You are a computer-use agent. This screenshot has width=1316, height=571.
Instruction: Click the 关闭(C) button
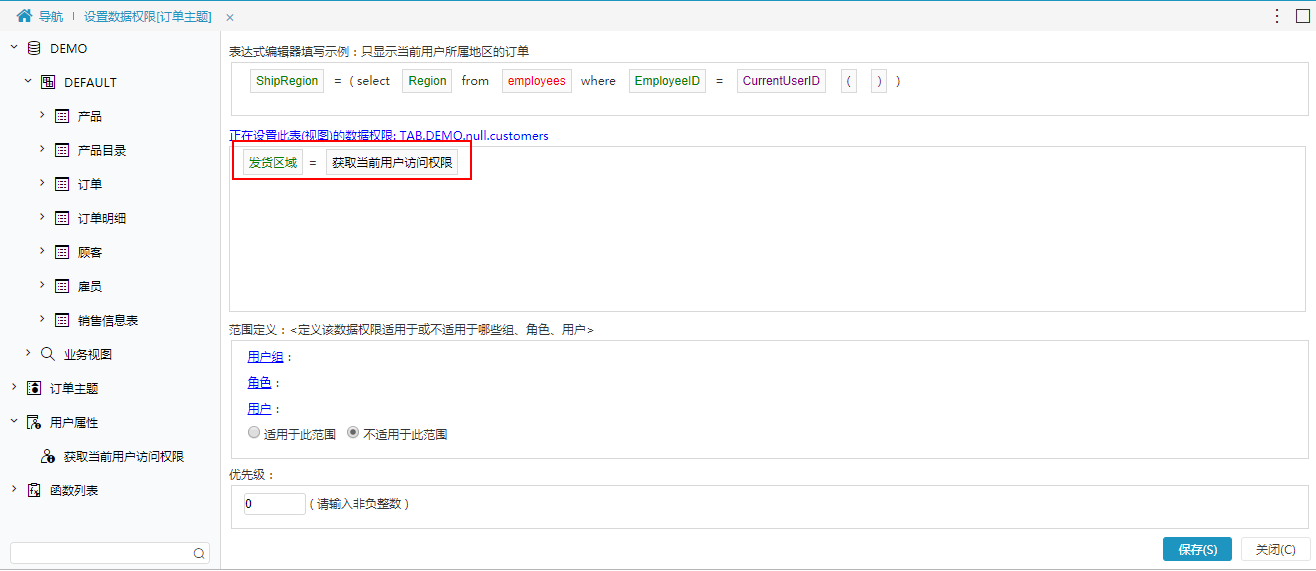[1275, 549]
